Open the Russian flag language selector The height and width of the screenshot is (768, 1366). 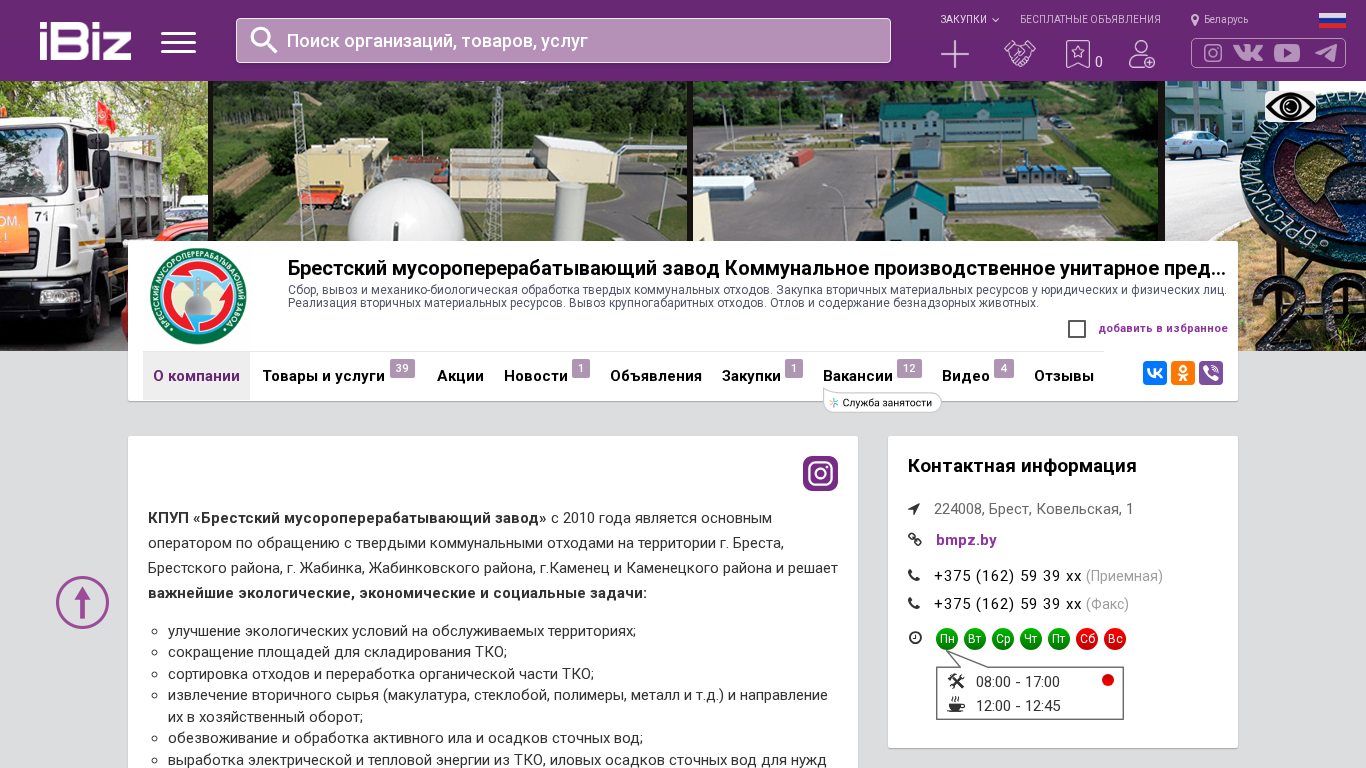tap(1332, 20)
